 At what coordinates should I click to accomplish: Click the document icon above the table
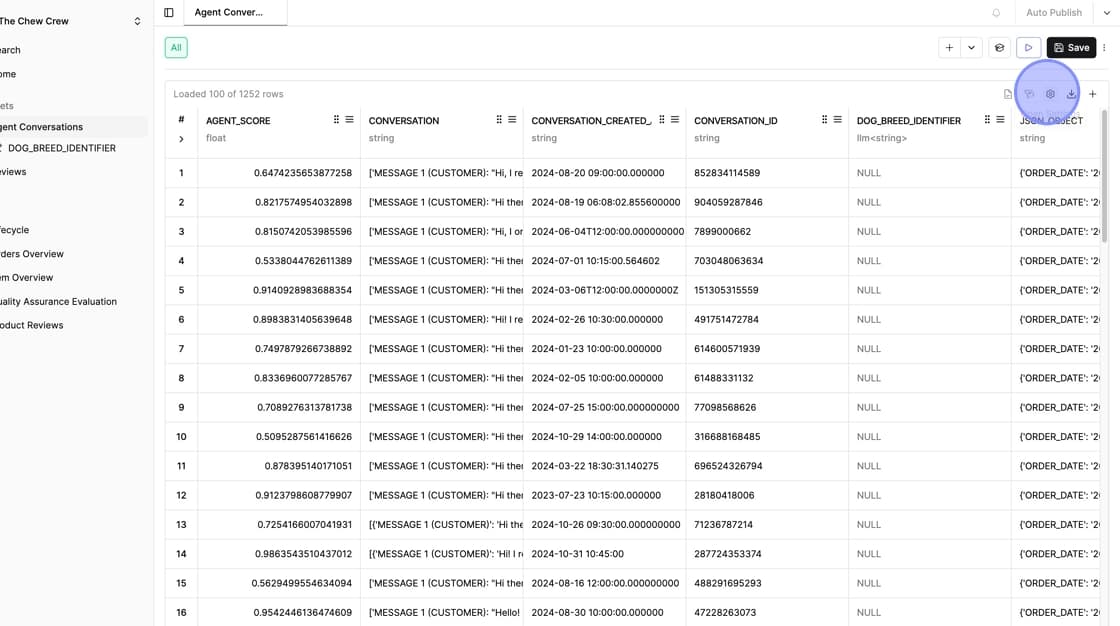(1008, 94)
